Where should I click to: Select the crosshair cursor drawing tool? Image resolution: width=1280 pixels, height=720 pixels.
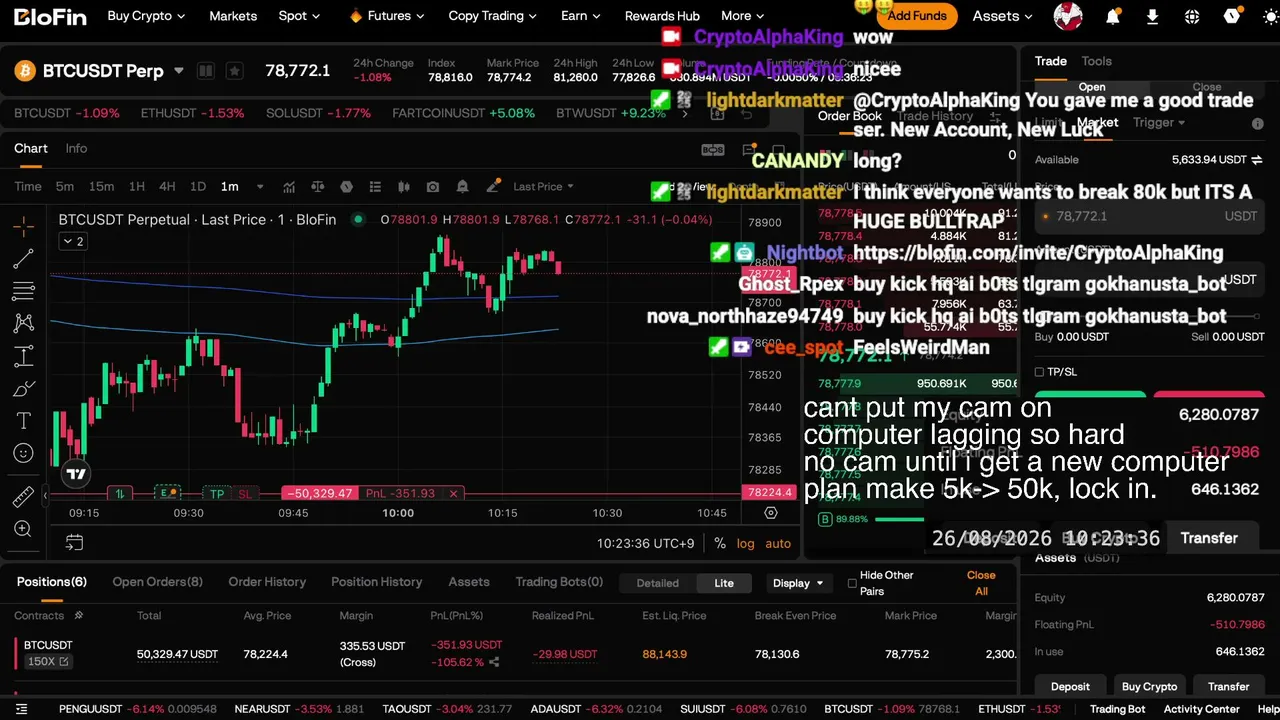[x=24, y=227]
